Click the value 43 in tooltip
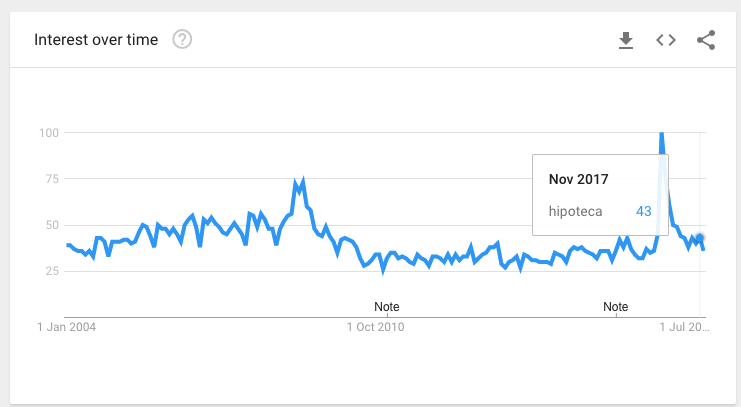Screen dimensions: 741x407 [644, 211]
